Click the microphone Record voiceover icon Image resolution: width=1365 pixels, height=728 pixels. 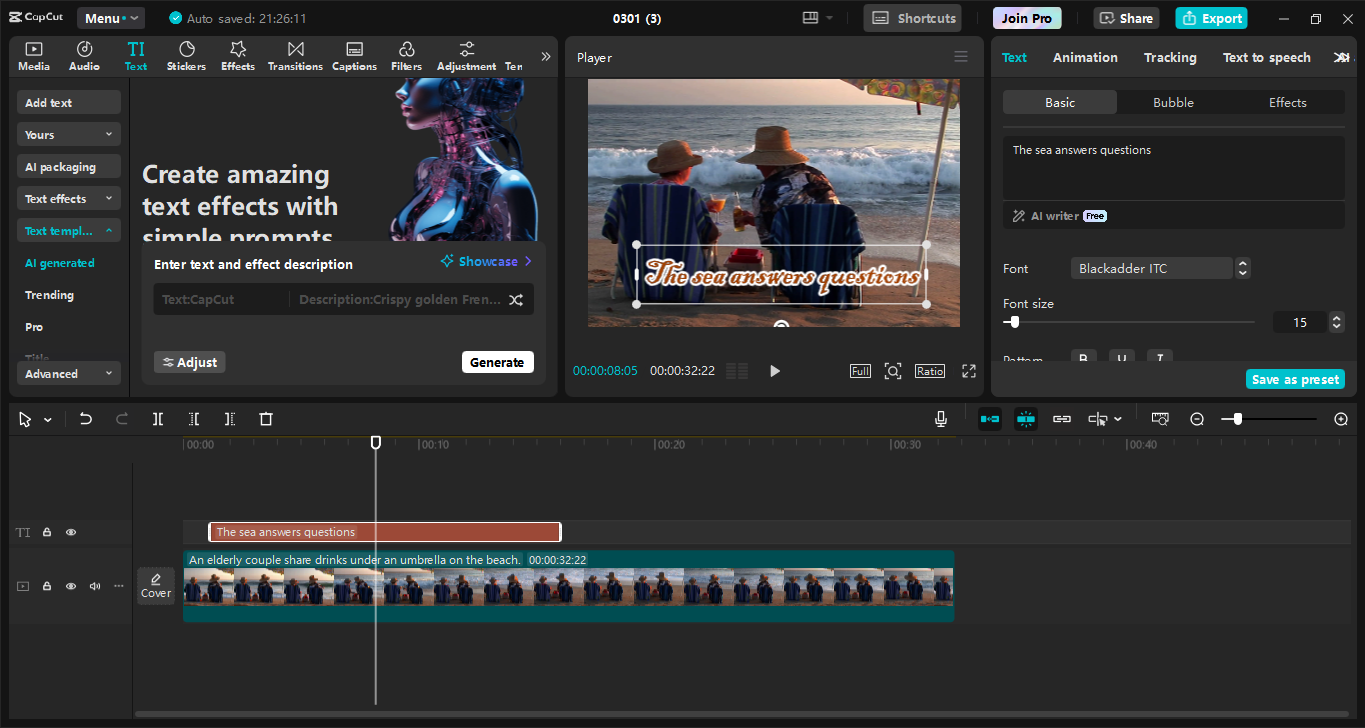(941, 419)
